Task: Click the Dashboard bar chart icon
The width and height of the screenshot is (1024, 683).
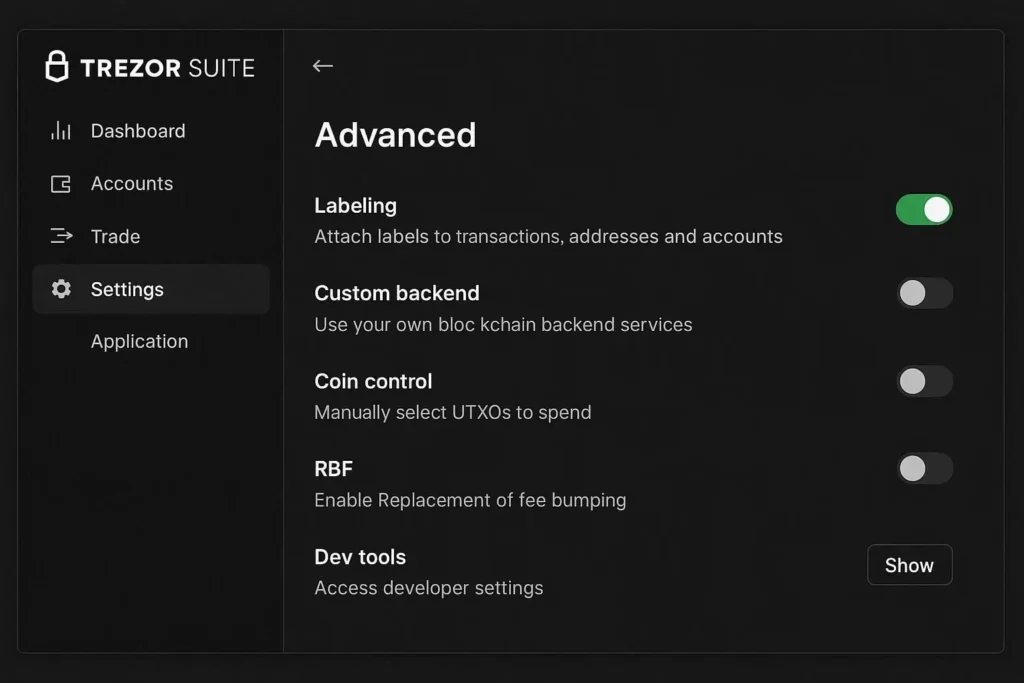Action: (x=61, y=131)
